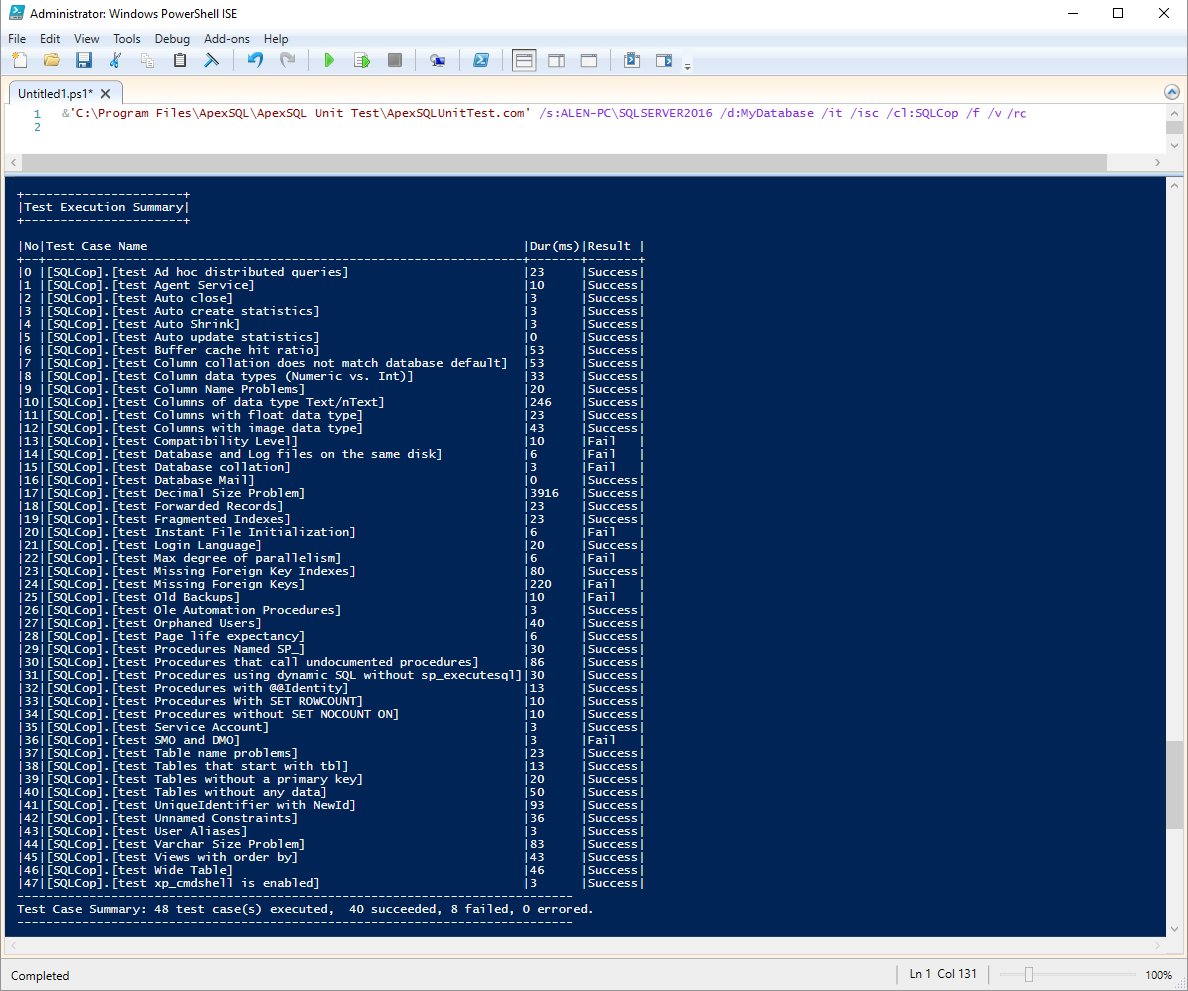The height and width of the screenshot is (991, 1188).
Task: Adjust the zoom slider in status bar
Action: click(x=1028, y=975)
